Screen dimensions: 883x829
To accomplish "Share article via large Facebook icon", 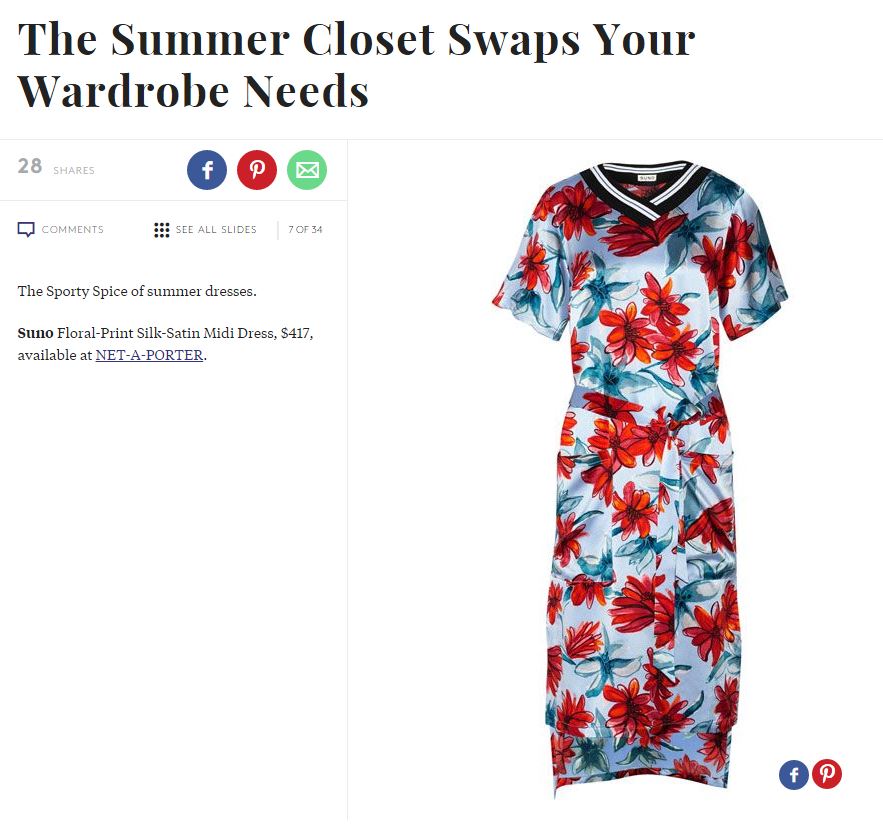I will [207, 170].
